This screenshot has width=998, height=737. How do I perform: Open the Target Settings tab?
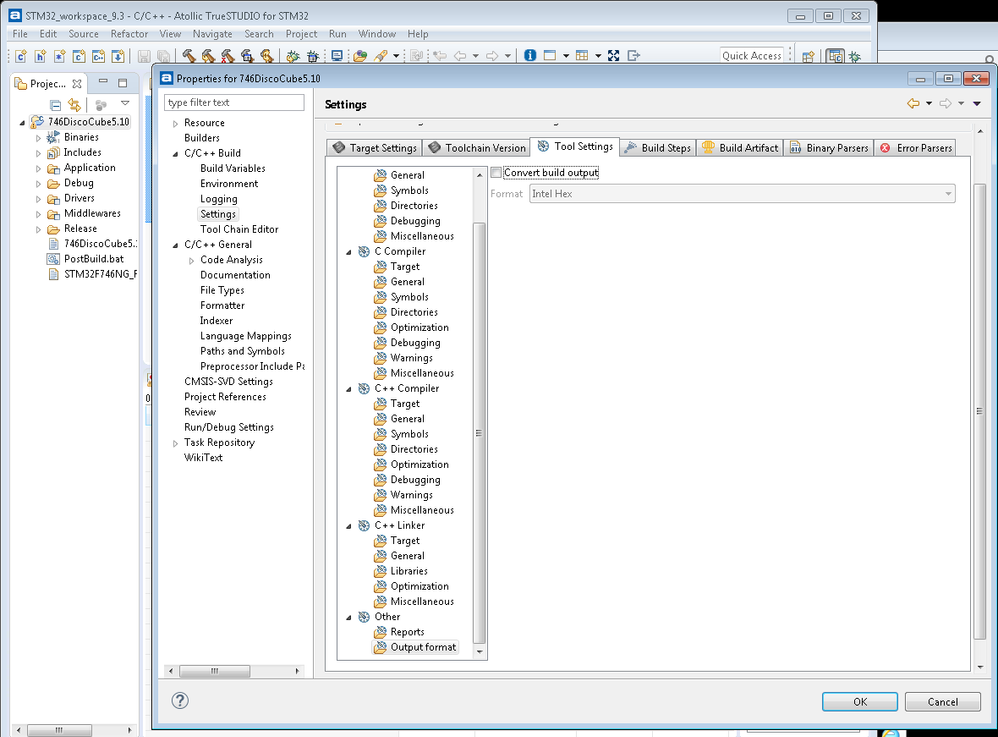tap(376, 148)
